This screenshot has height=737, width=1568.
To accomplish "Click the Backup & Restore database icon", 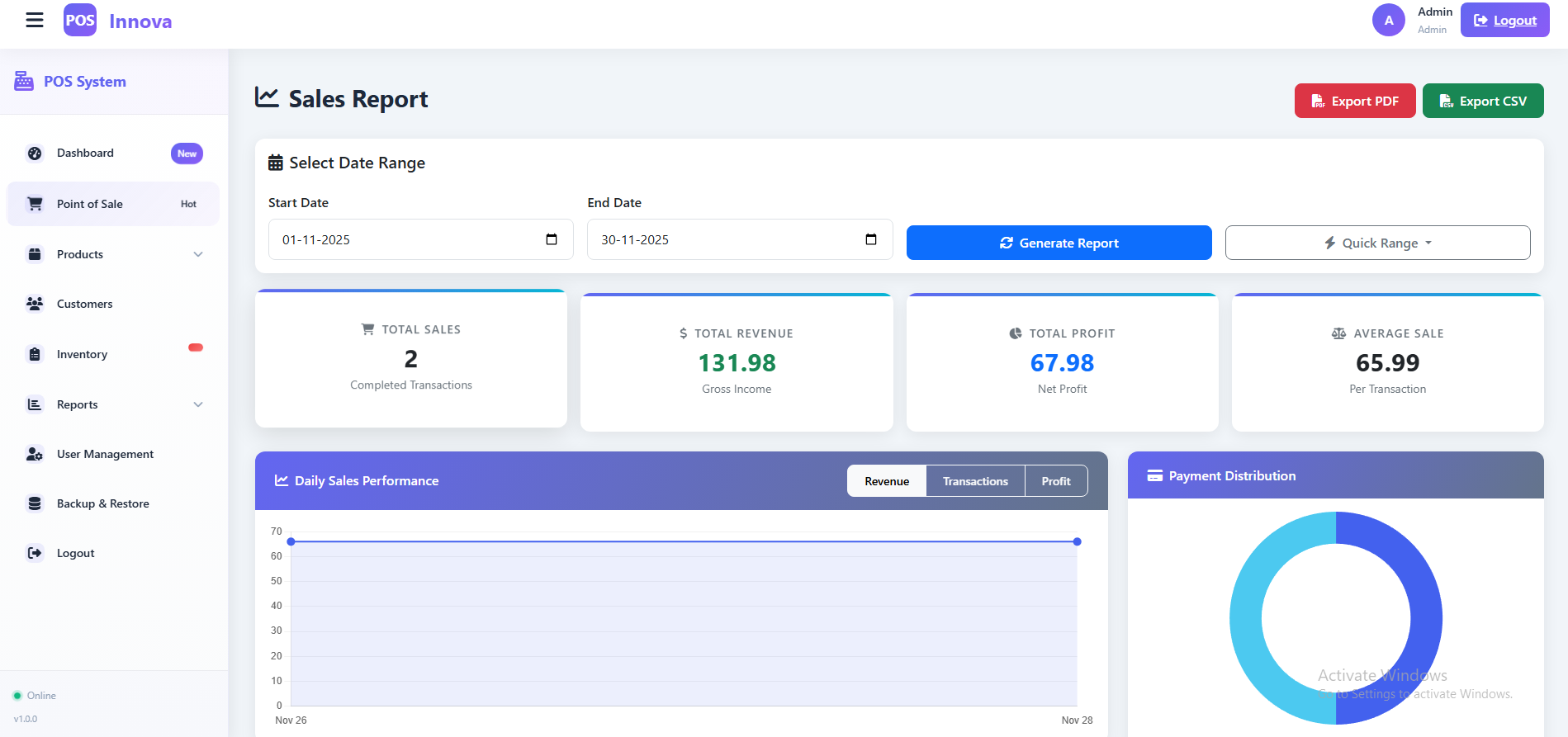I will (x=35, y=503).
